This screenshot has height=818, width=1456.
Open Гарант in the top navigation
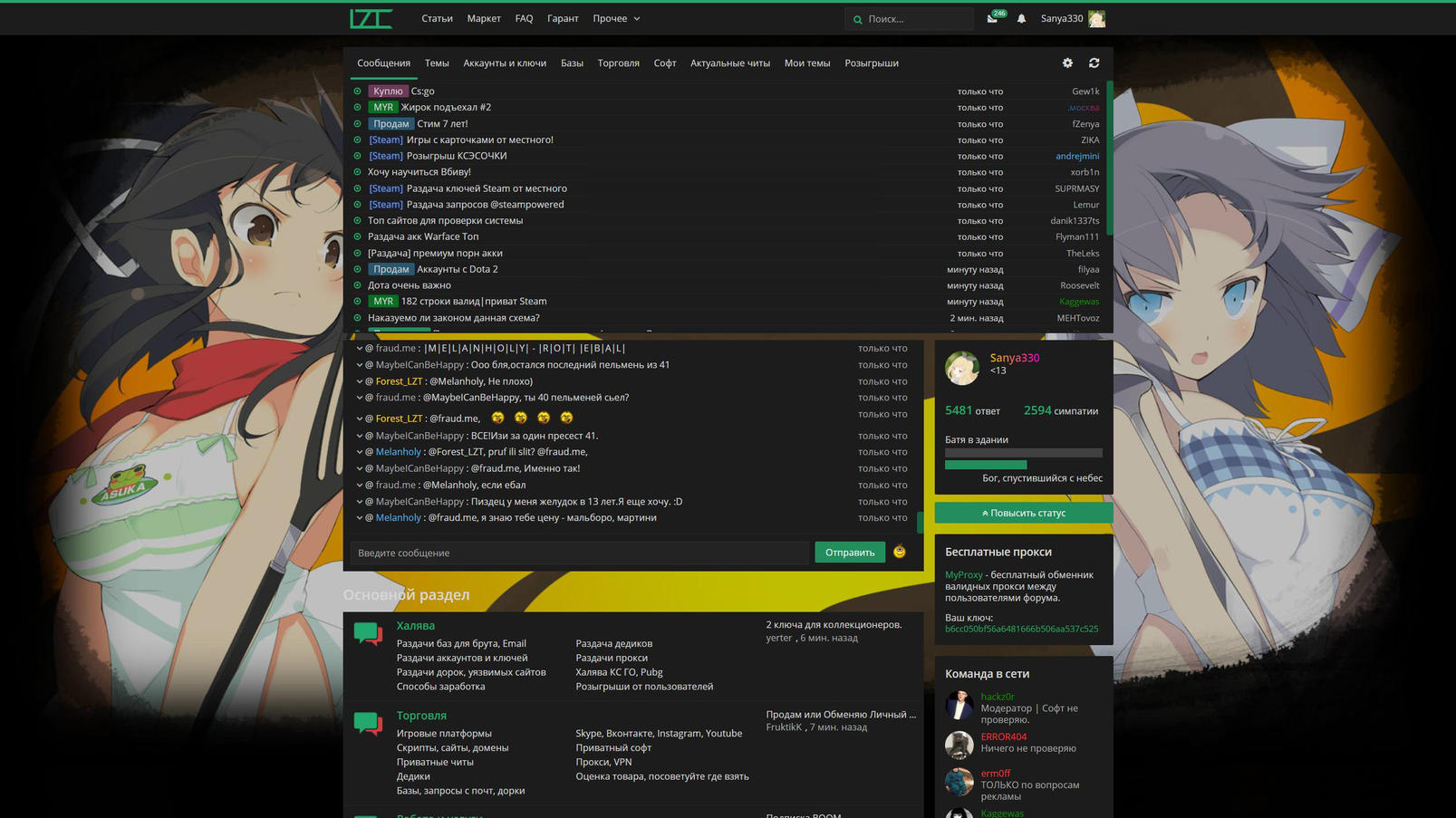563,18
